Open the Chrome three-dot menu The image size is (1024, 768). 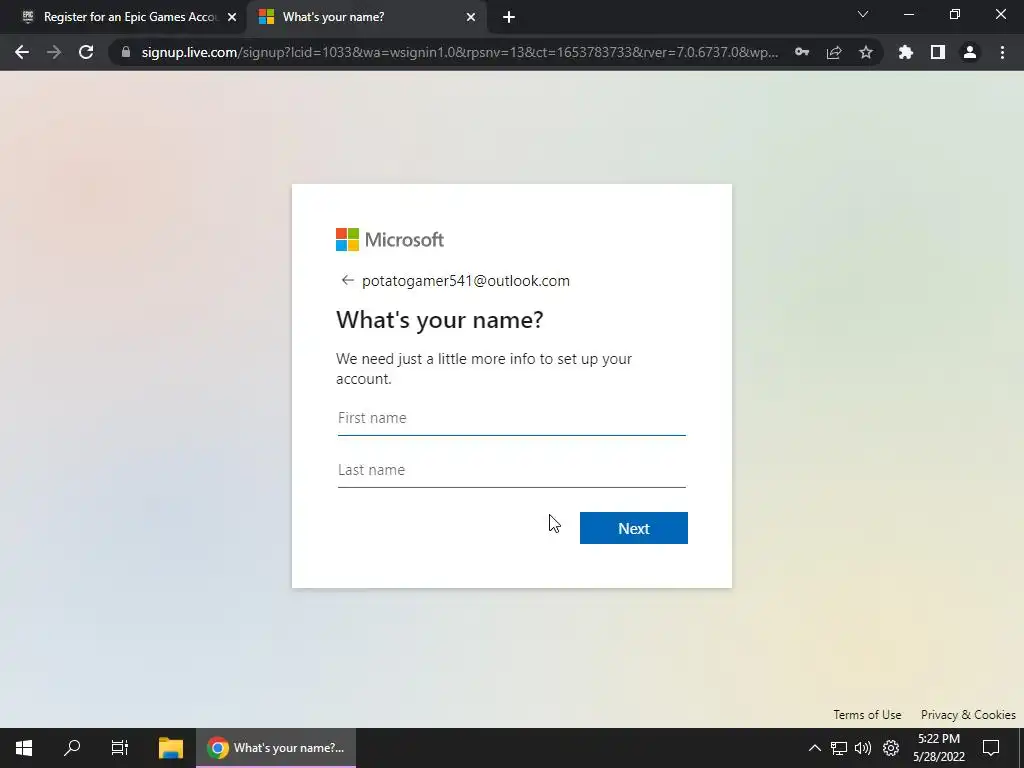pyautogui.click(x=1002, y=52)
